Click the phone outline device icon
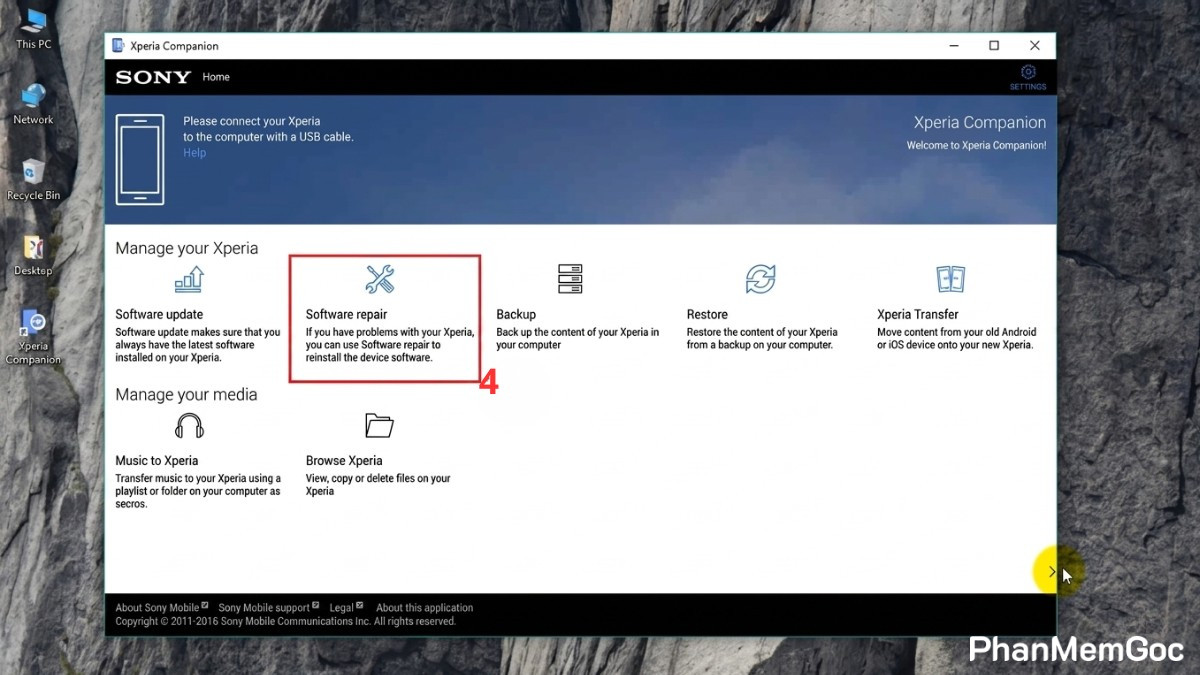 pyautogui.click(x=140, y=159)
